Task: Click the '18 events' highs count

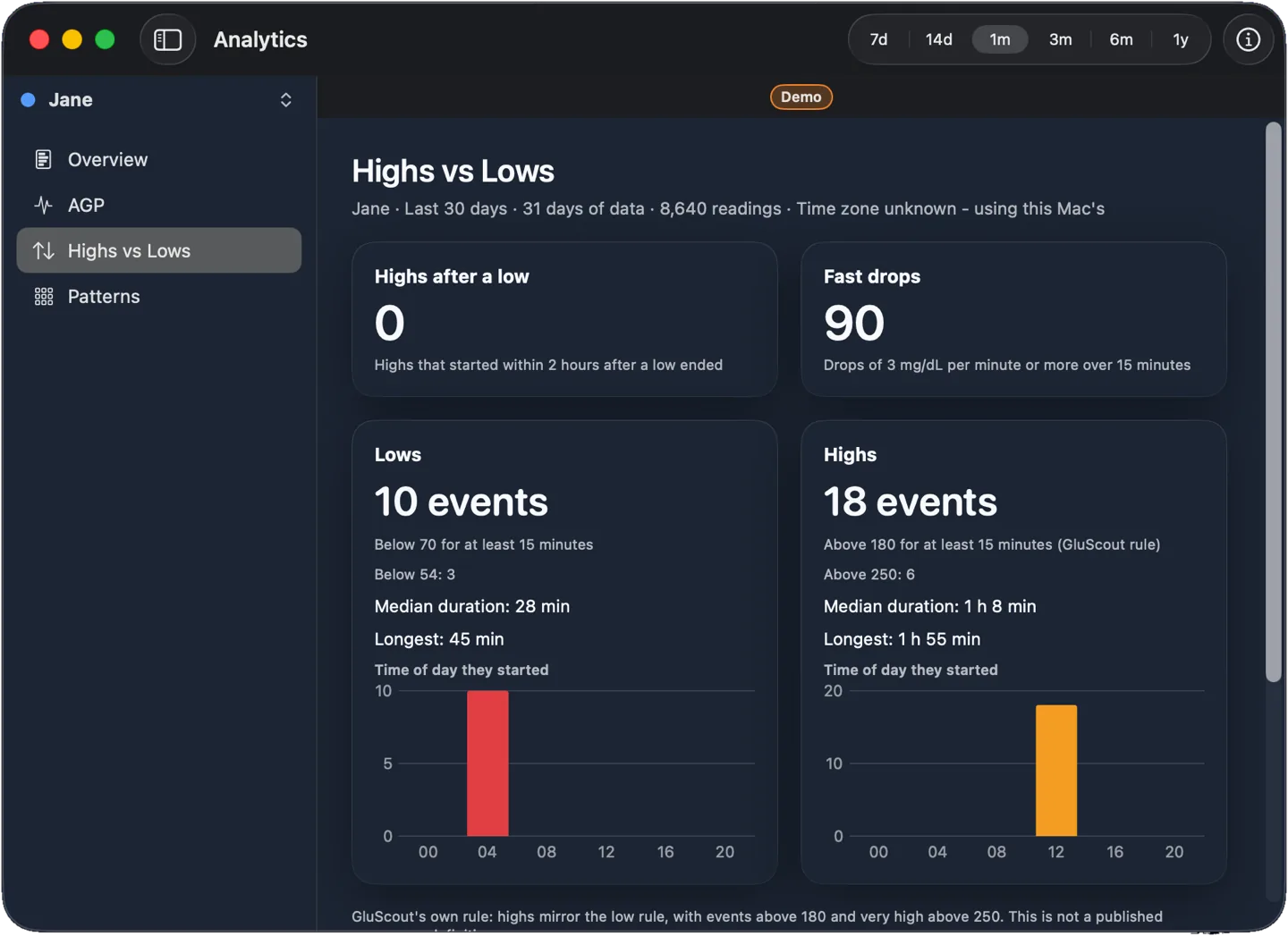Action: pyautogui.click(x=910, y=502)
